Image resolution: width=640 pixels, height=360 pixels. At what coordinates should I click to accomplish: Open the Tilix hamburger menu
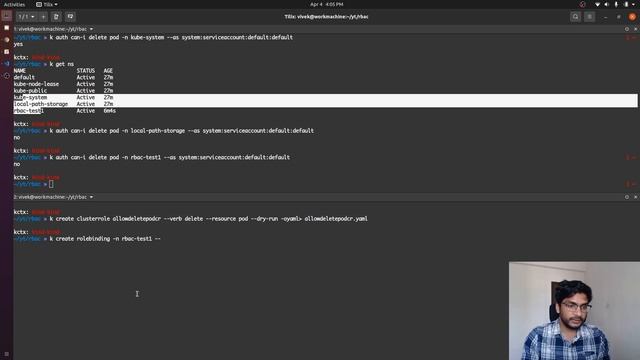pyautogui.click(x=589, y=17)
